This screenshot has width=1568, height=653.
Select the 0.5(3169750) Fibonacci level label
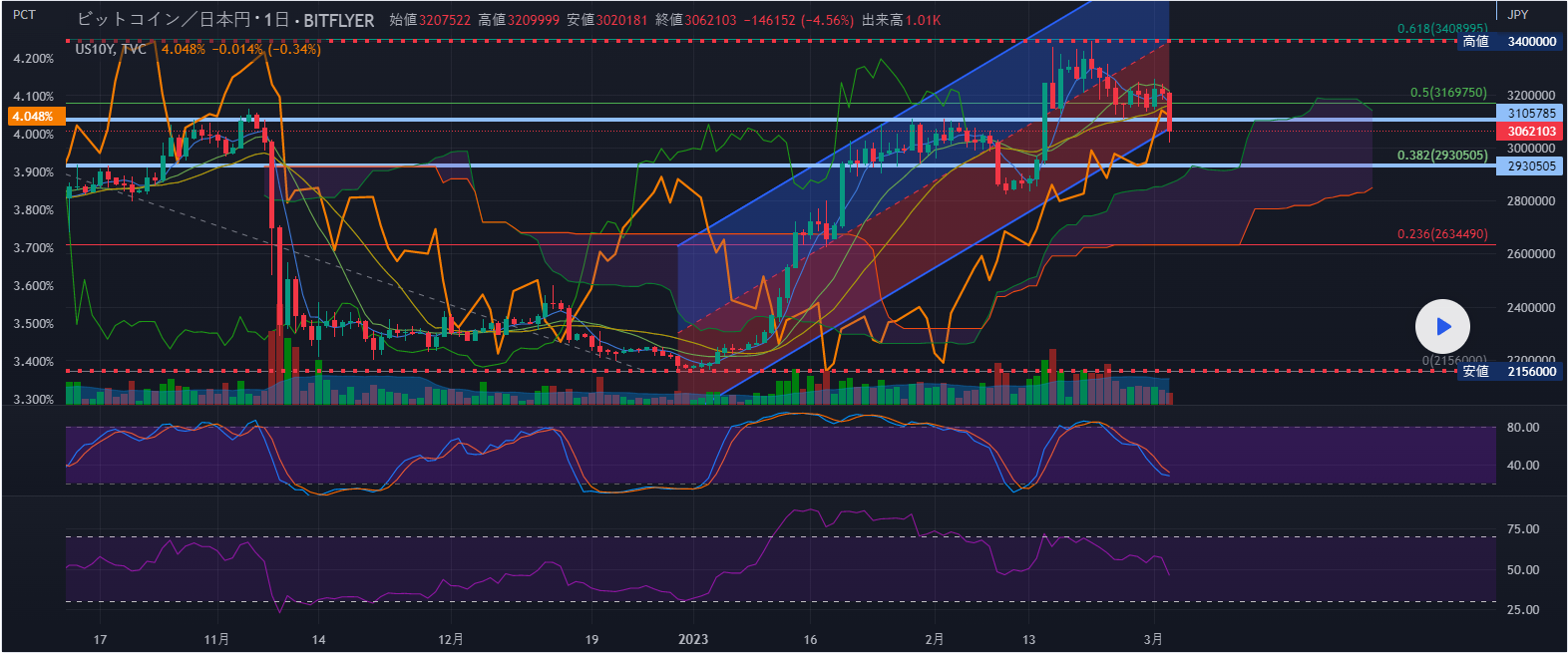point(1448,93)
